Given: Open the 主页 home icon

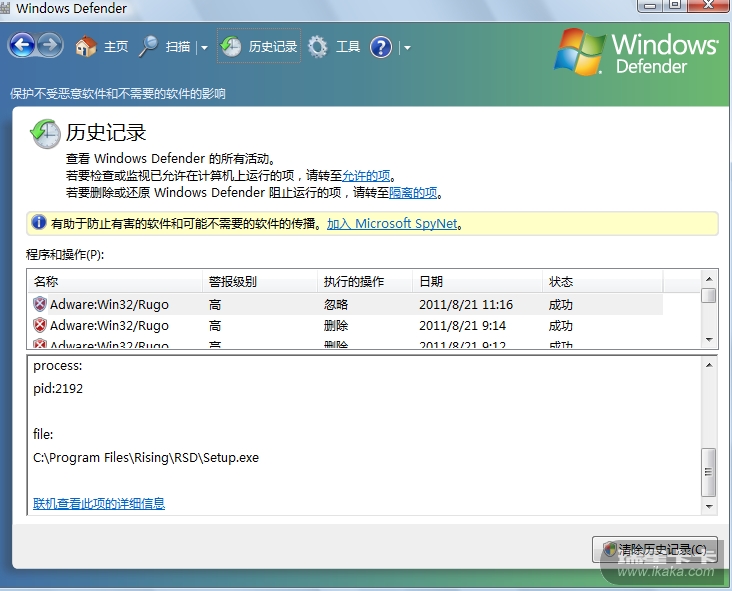Looking at the screenshot, I should [86, 47].
